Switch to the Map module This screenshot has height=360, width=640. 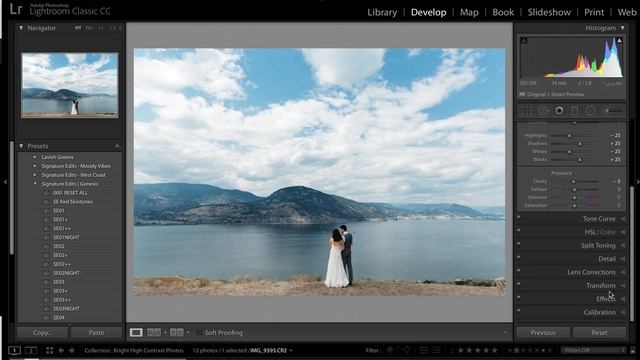coord(469,12)
